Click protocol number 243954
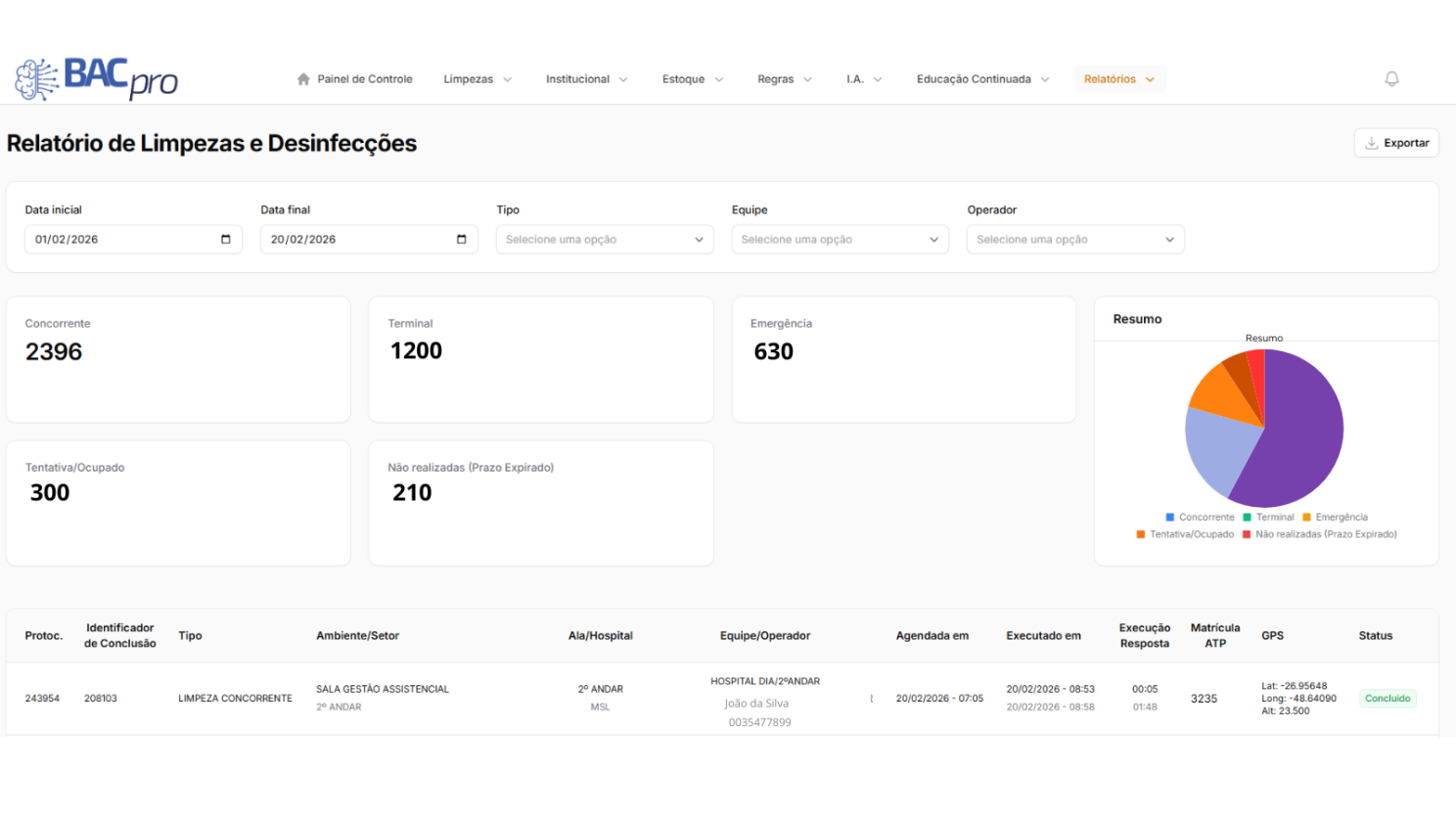The height and width of the screenshot is (819, 1456). (42, 699)
